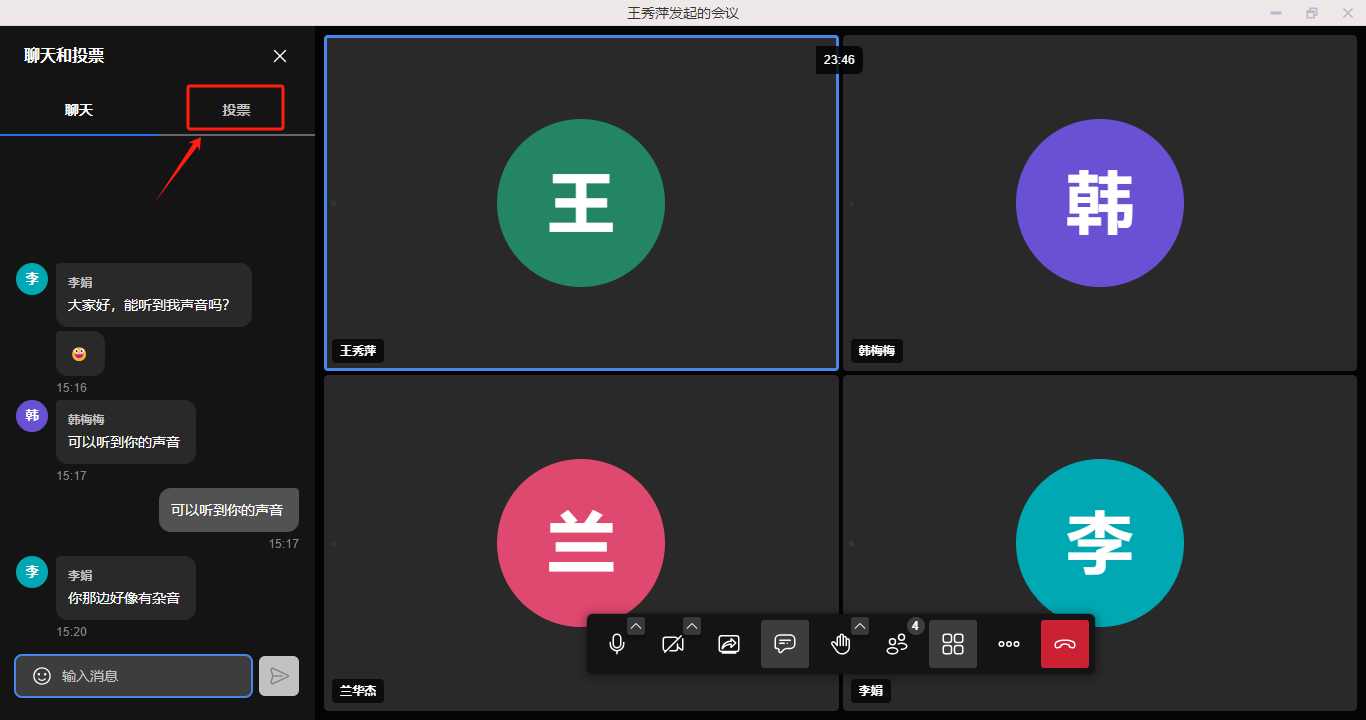Expand camera options arrow
This screenshot has height=720, width=1366.
pos(692,626)
